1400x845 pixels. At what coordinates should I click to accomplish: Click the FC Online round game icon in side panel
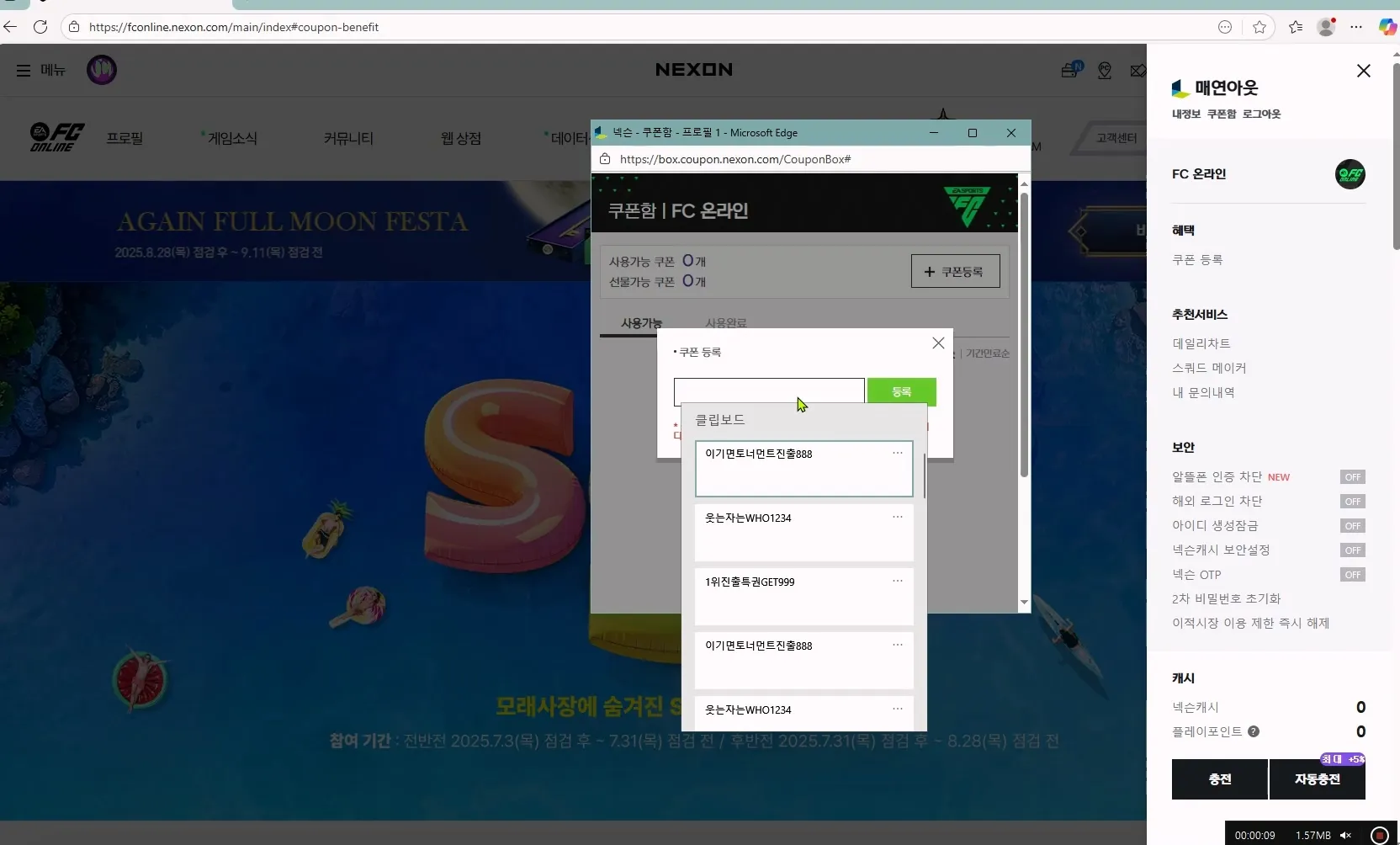click(x=1350, y=174)
